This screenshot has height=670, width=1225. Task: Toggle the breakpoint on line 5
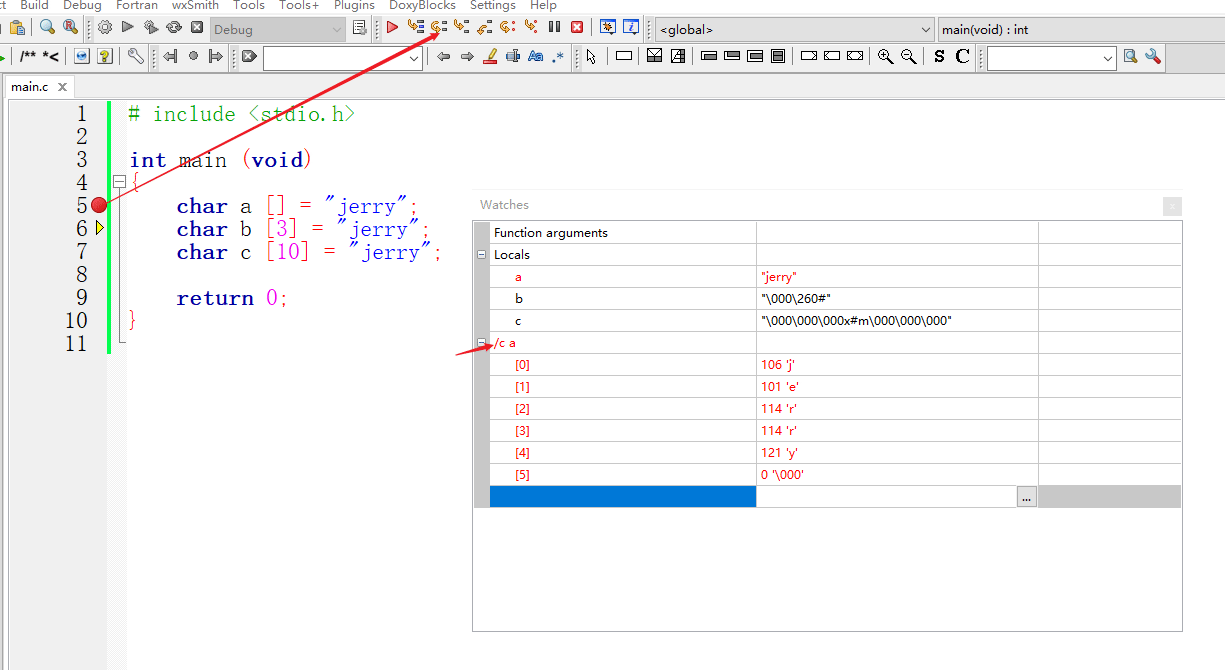98,205
